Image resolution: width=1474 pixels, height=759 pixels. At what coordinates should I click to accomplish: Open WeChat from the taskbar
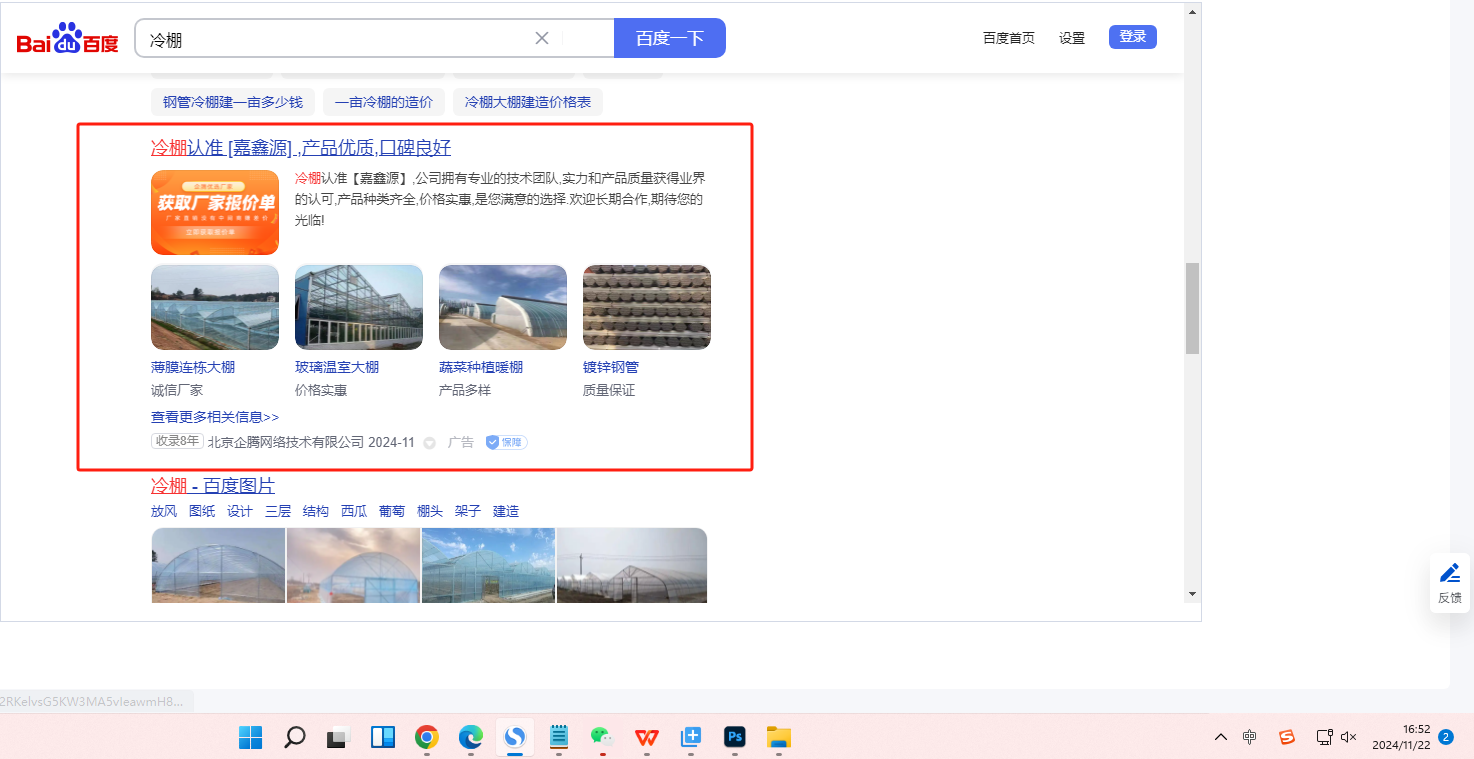click(x=601, y=737)
